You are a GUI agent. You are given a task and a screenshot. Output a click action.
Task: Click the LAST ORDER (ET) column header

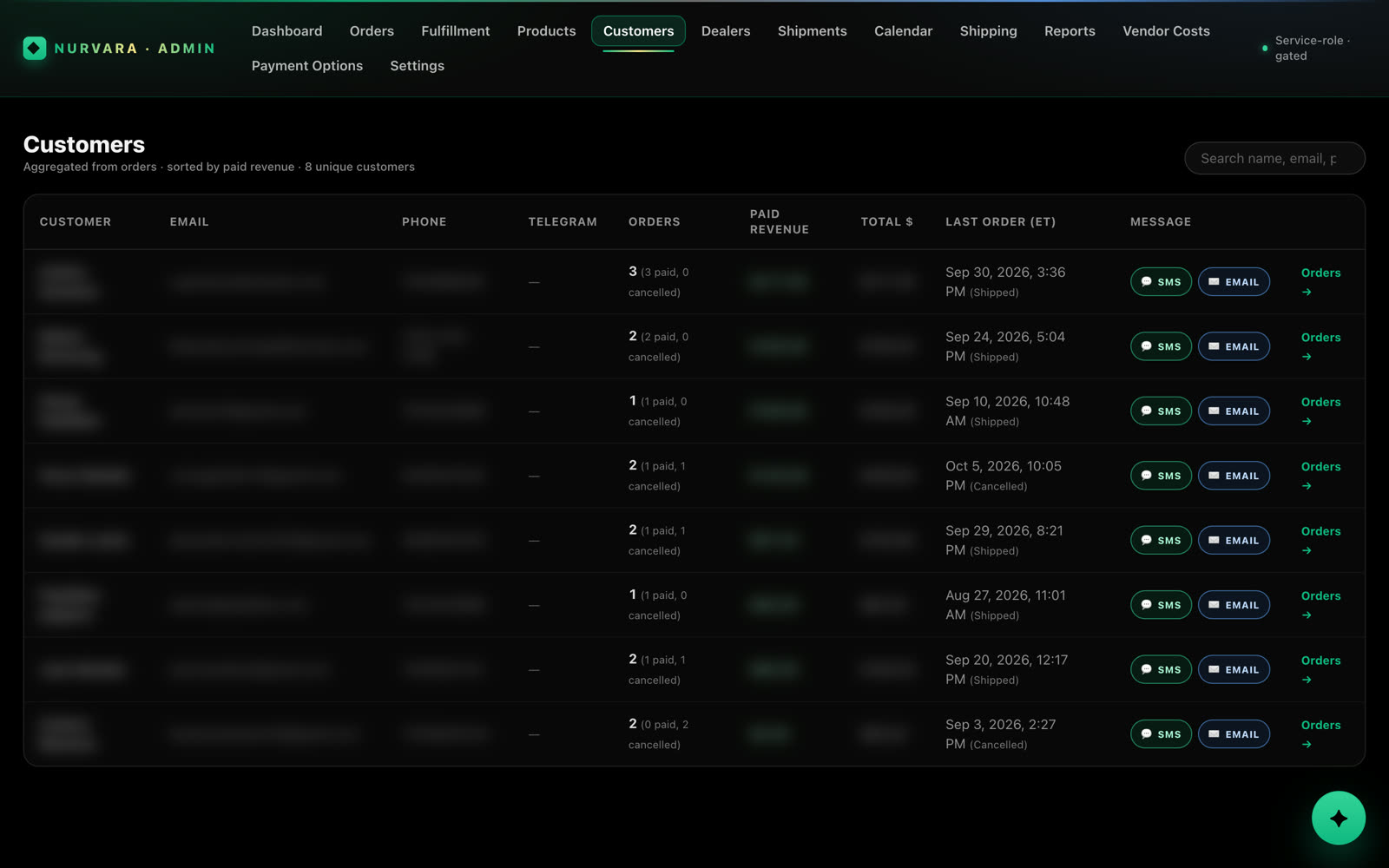(x=1000, y=222)
